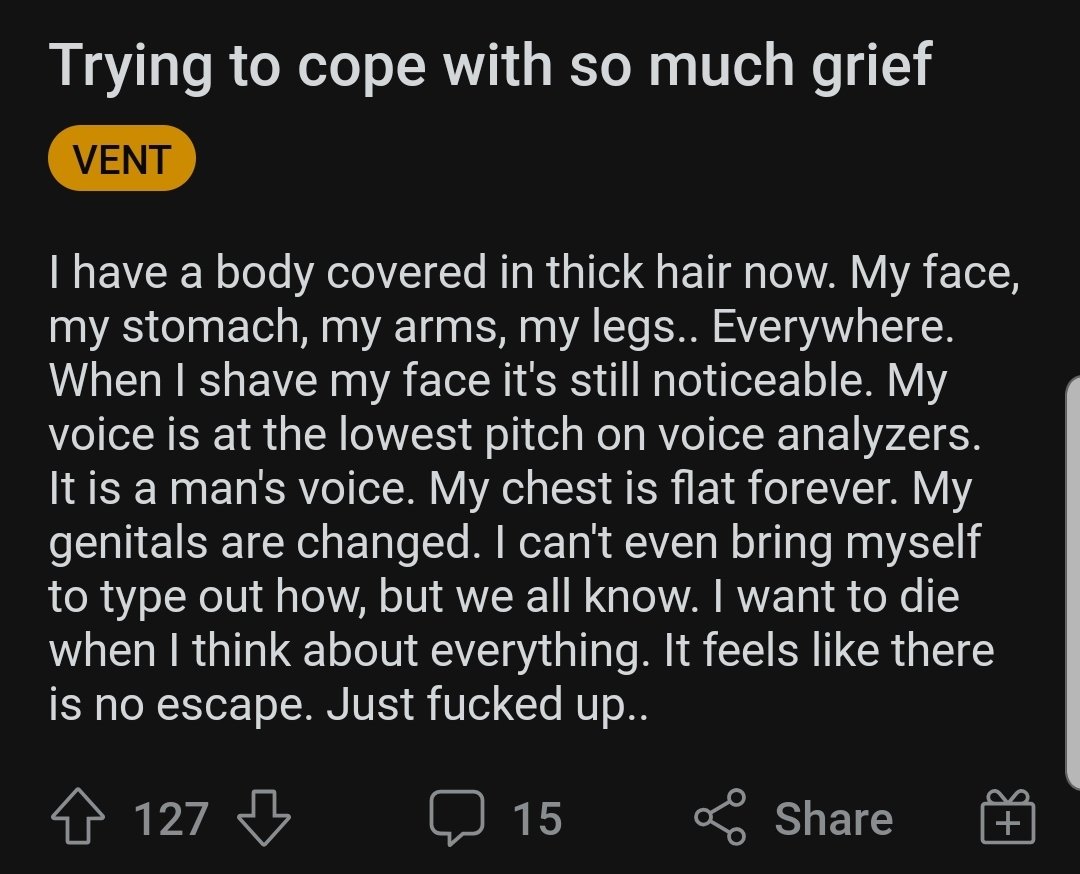The width and height of the screenshot is (1080, 874).
Task: Tap the share arrow icon
Action: (x=720, y=819)
